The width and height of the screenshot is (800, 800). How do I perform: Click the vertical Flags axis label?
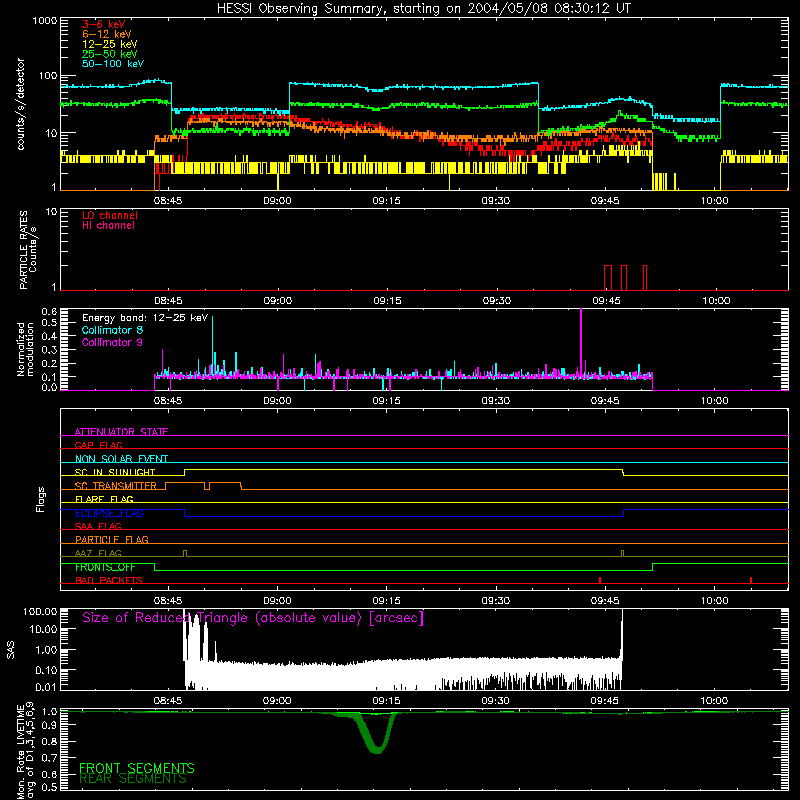click(x=40, y=499)
